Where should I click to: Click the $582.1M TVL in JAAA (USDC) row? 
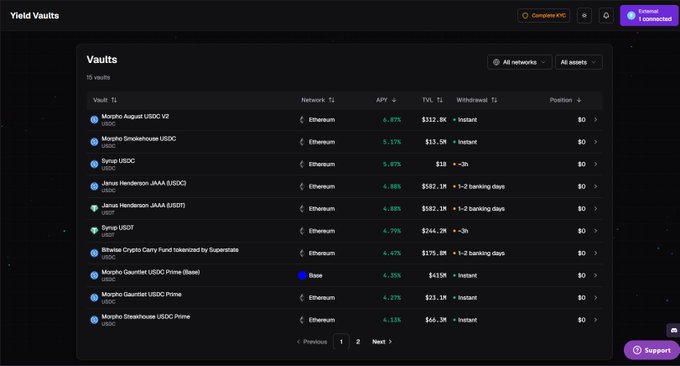(x=434, y=186)
